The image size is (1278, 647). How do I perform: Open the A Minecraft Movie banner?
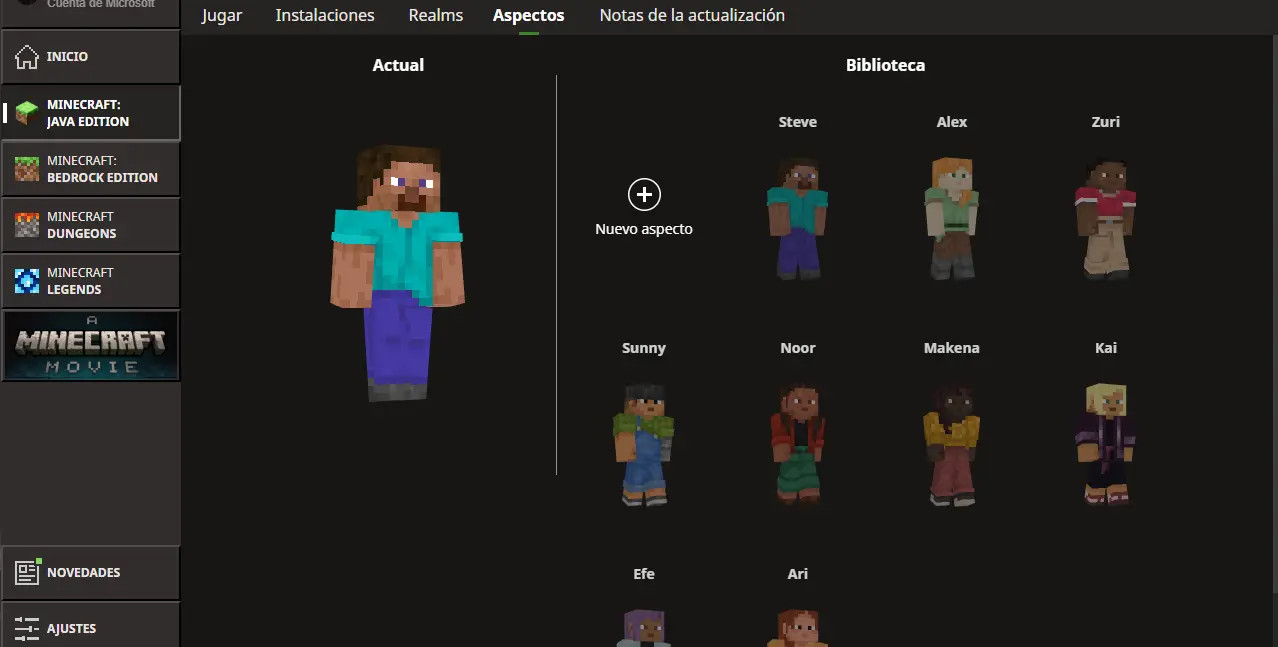tap(91, 345)
